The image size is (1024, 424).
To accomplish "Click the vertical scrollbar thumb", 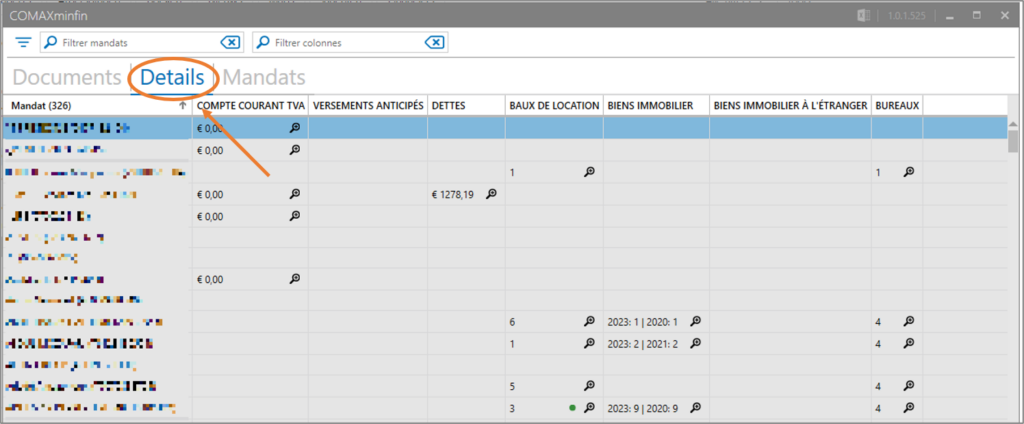I will tap(1013, 140).
